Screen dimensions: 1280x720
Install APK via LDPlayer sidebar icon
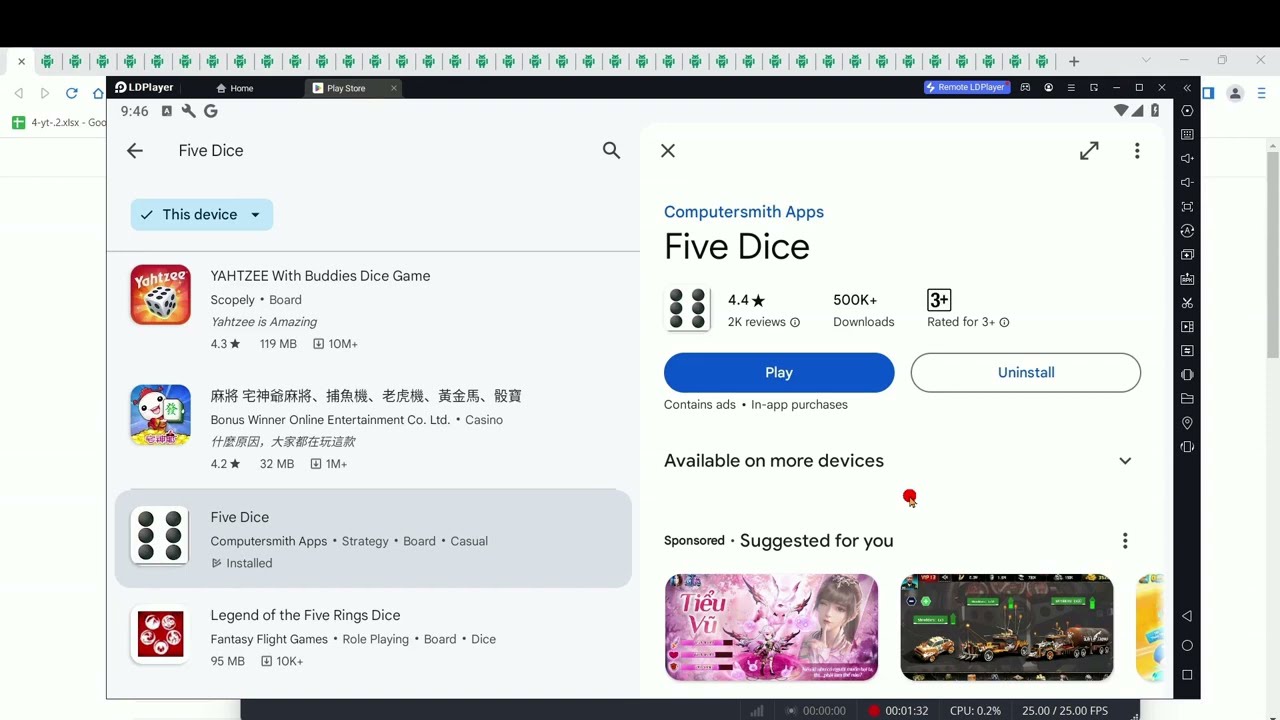coord(1187,279)
